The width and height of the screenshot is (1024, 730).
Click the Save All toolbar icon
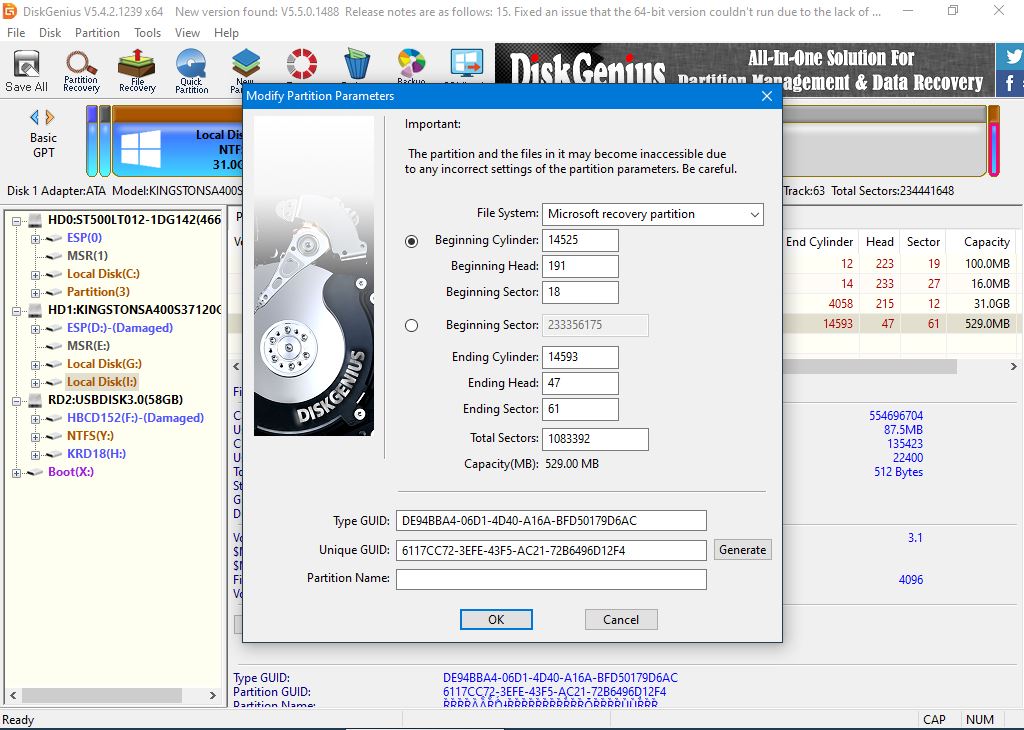(26, 69)
